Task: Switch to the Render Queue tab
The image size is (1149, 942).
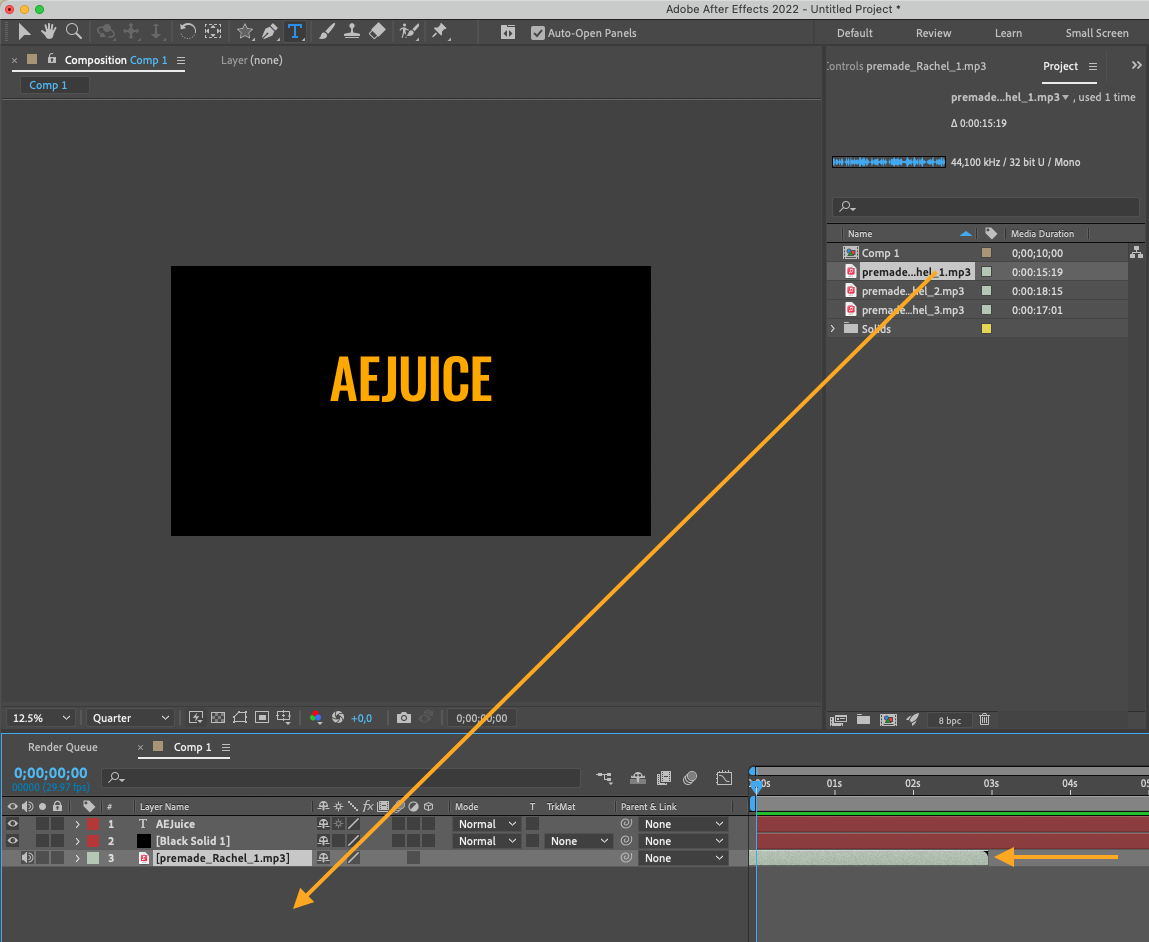Action: (x=63, y=747)
